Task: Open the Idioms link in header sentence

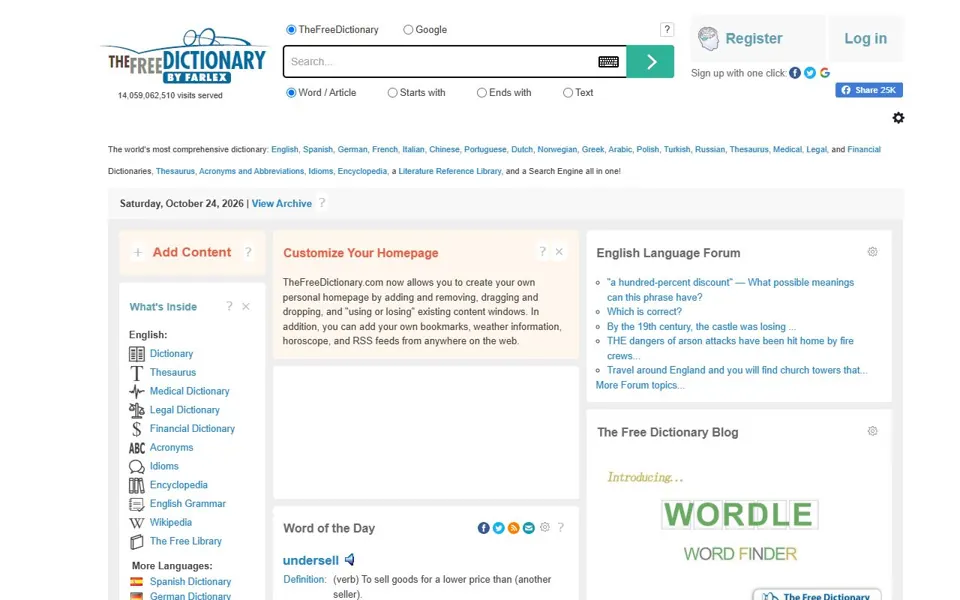Action: coord(321,171)
